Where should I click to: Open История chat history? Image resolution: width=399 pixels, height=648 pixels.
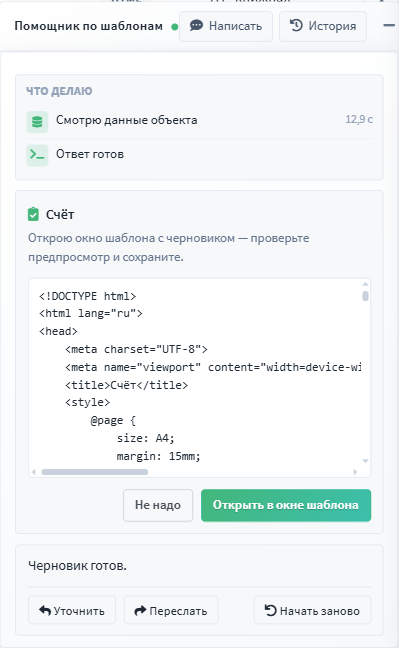323,26
